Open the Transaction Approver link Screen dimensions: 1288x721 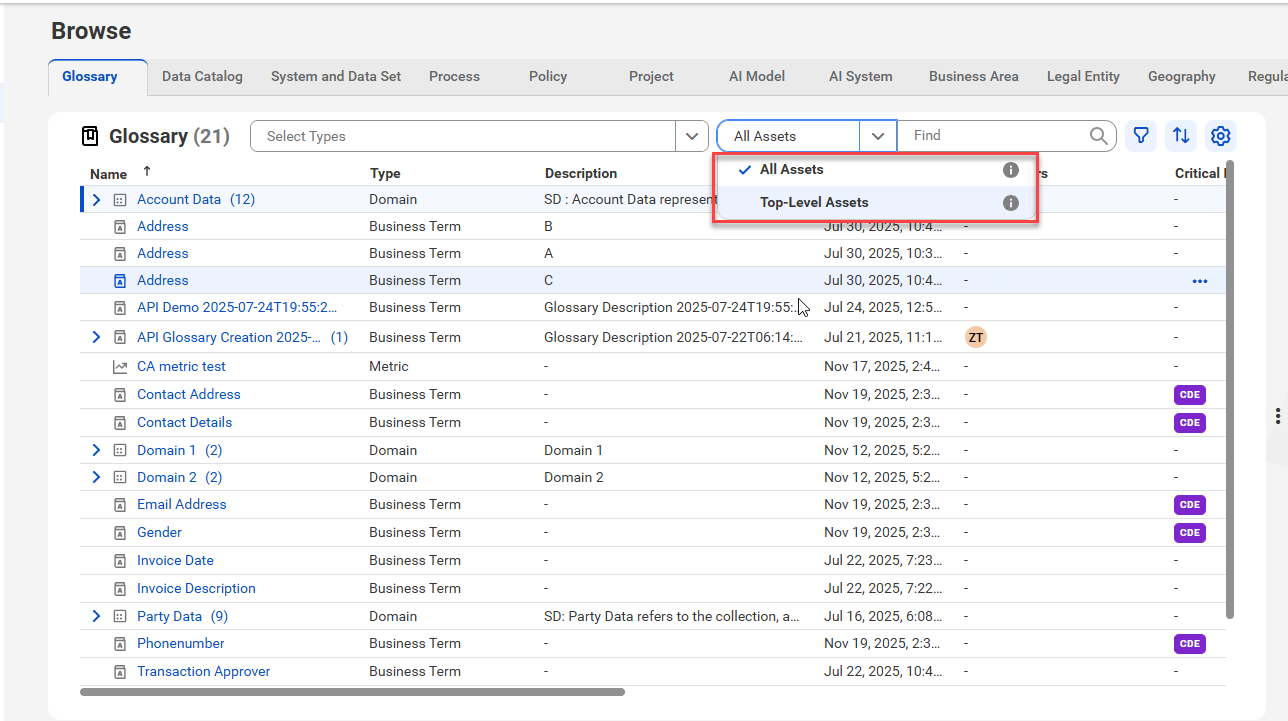click(204, 672)
